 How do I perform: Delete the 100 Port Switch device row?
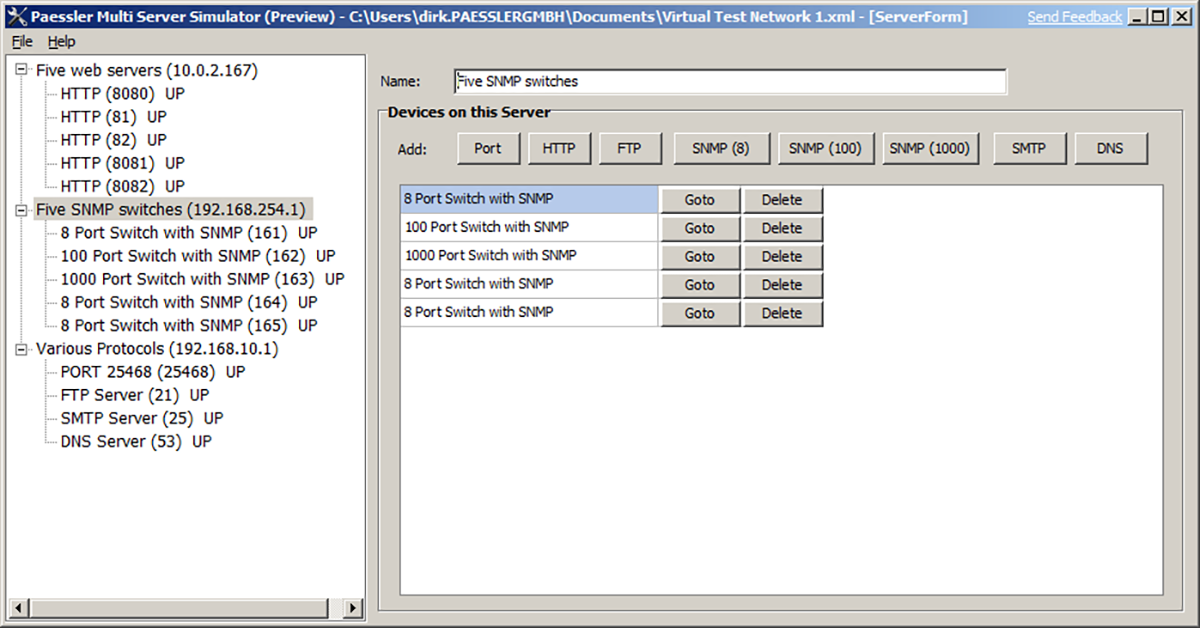(x=782, y=228)
